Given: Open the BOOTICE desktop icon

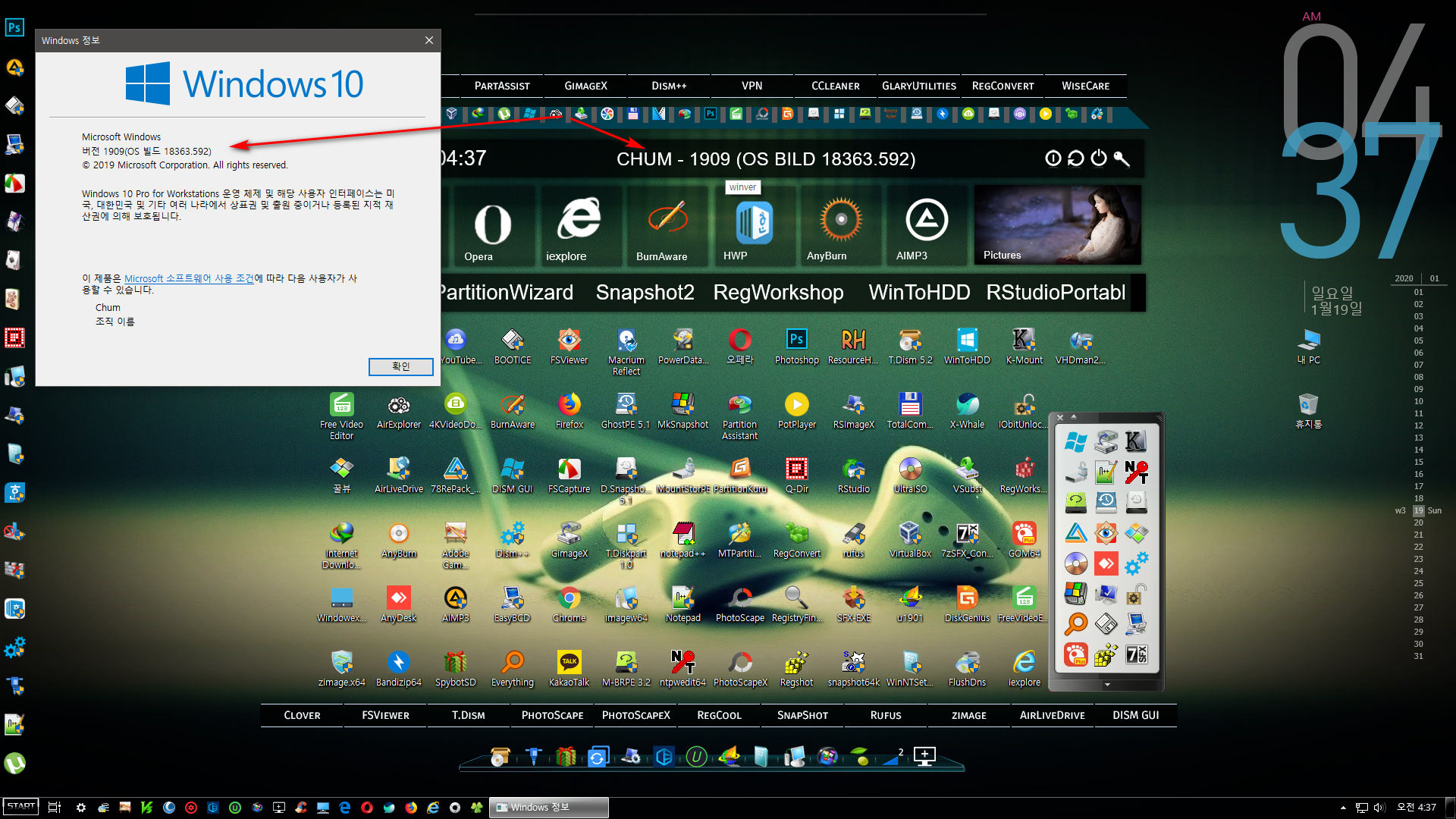Looking at the screenshot, I should (x=513, y=347).
